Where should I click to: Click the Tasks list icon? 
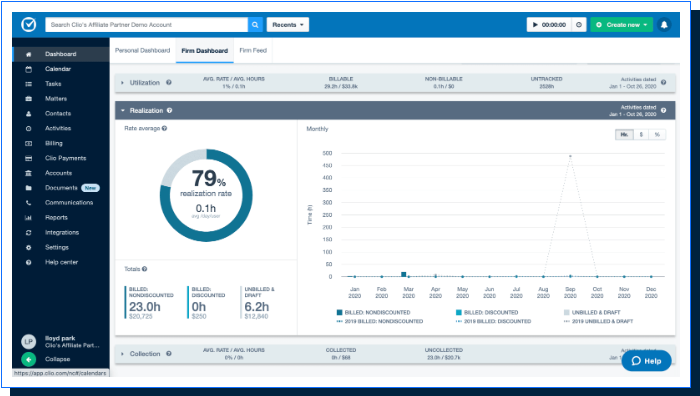pyautogui.click(x=29, y=84)
